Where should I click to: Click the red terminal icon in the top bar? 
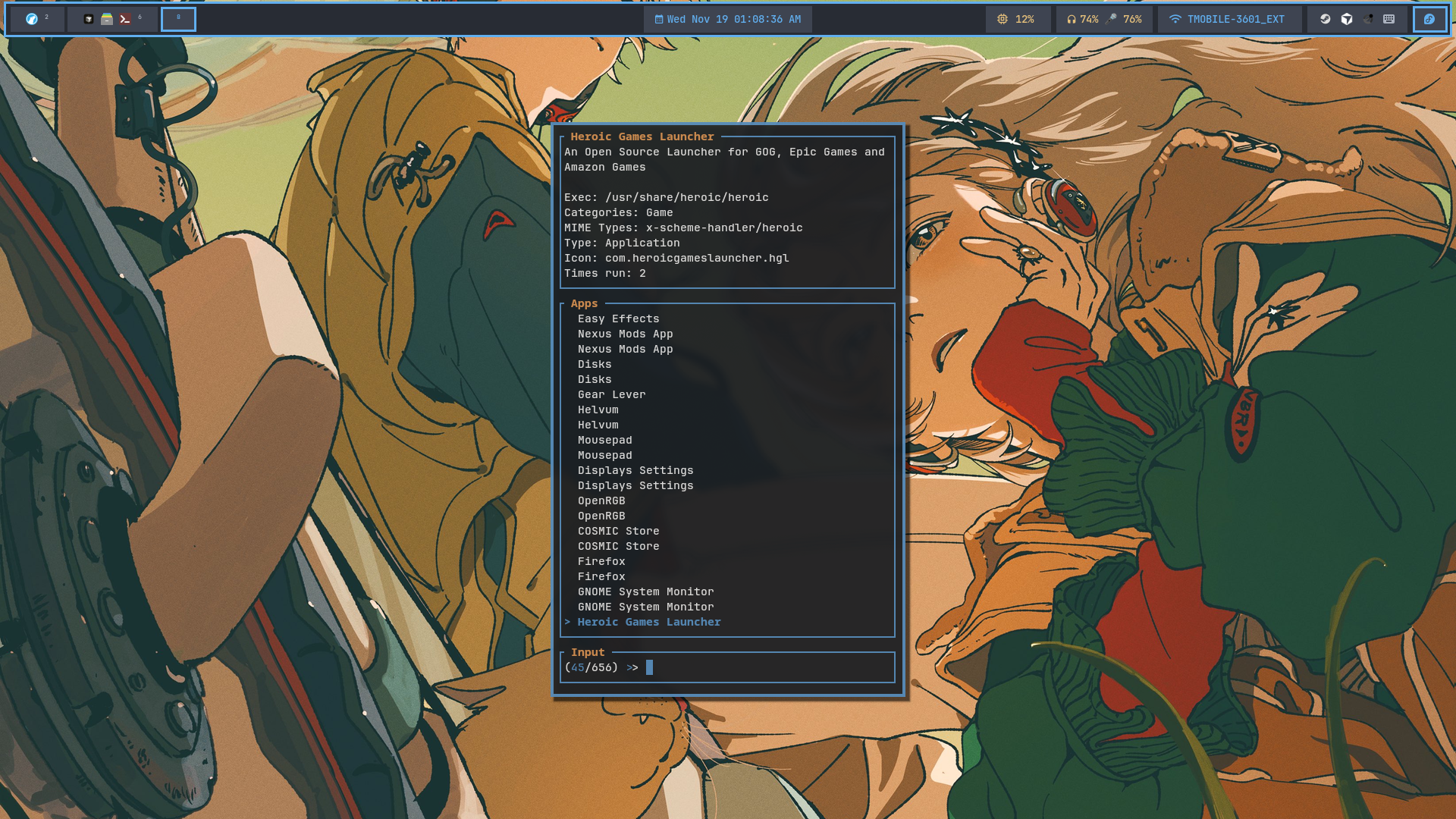tap(125, 19)
